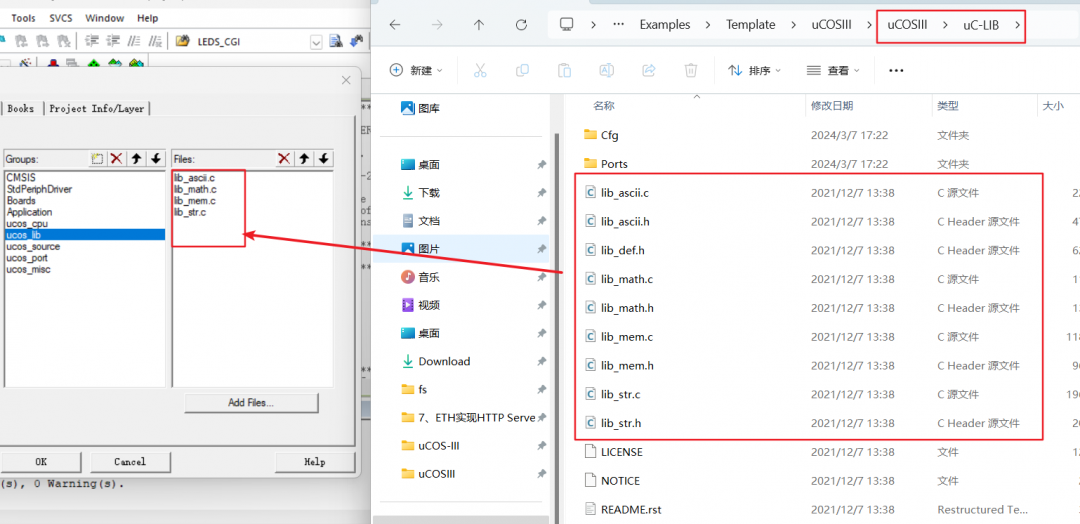The height and width of the screenshot is (524, 1080).
Task: Select the Boards group
Action: [21, 200]
